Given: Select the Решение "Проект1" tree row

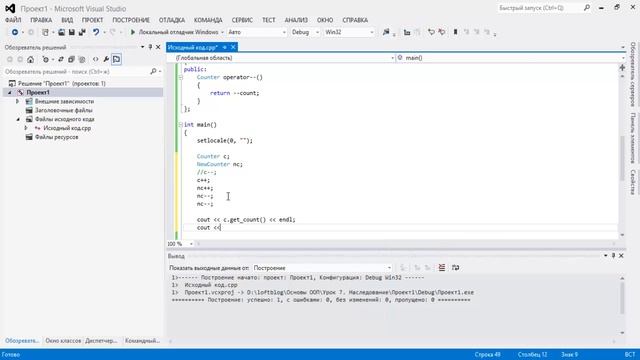Looking at the screenshot, I should click(x=62, y=83).
